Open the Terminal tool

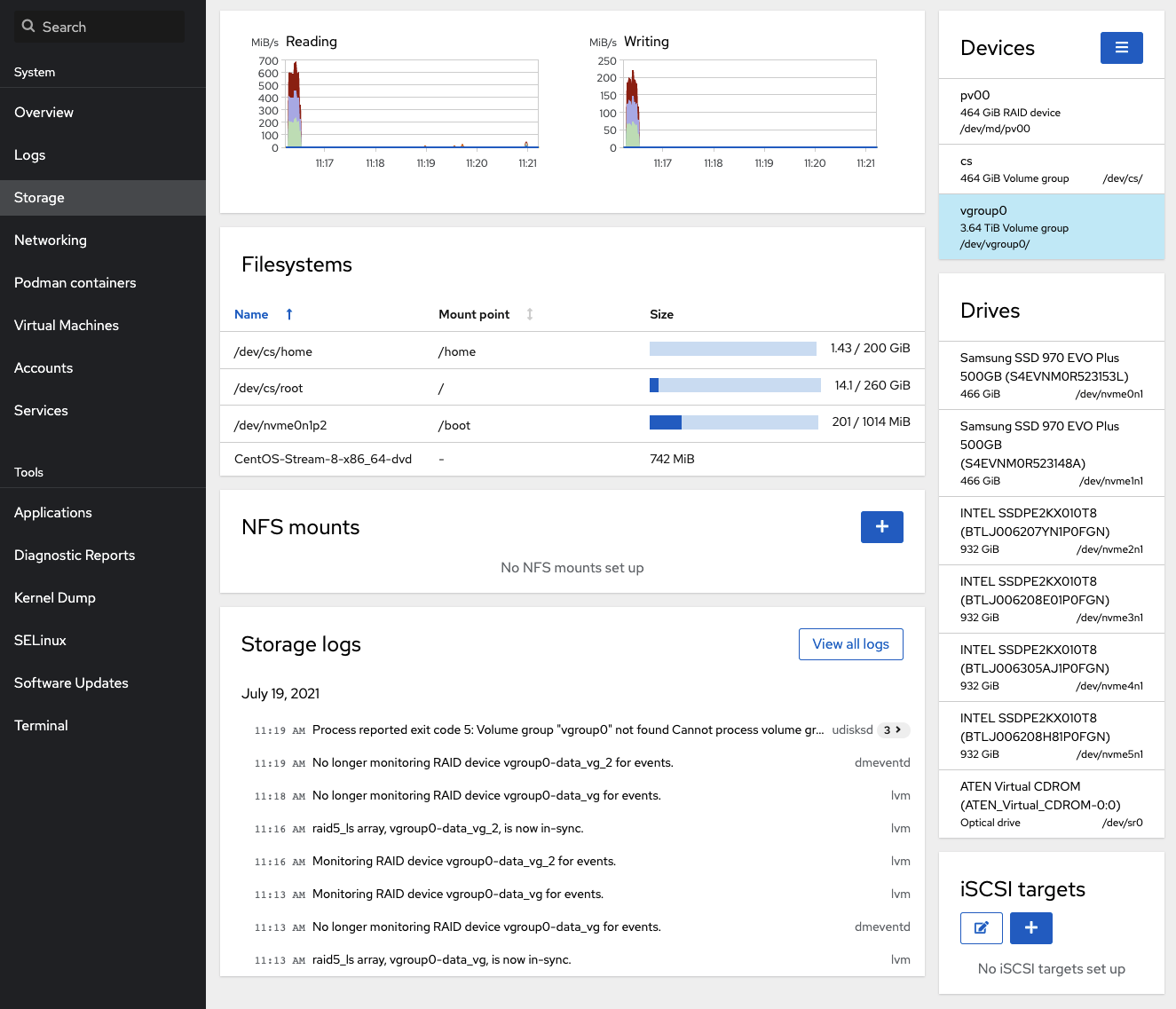41,726
